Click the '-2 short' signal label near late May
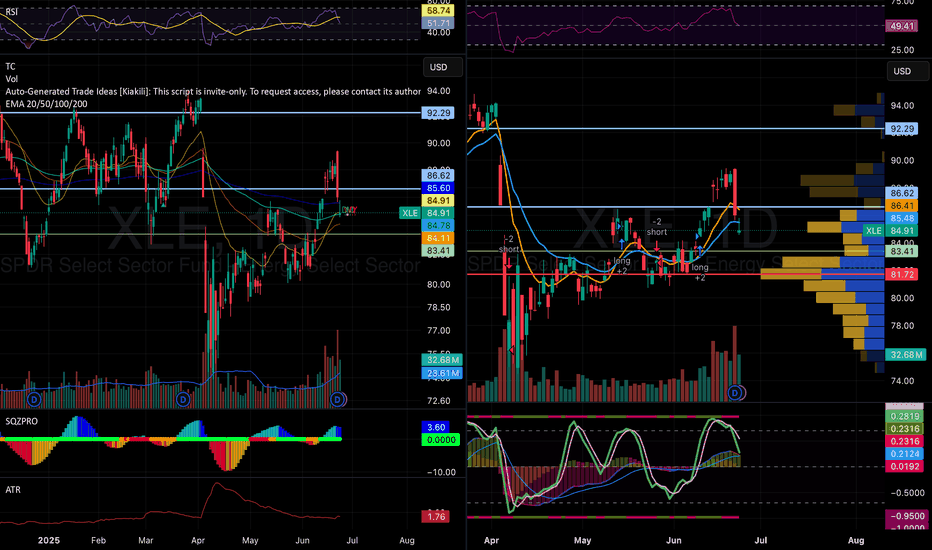 (x=657, y=227)
